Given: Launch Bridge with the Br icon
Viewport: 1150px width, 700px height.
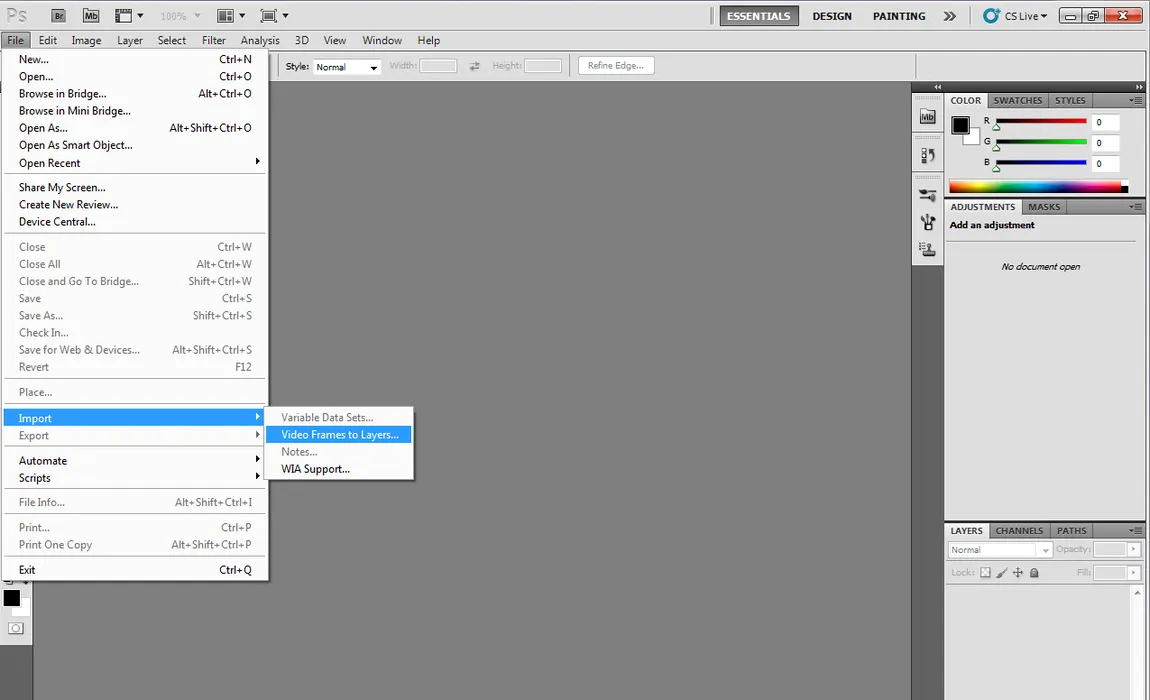Looking at the screenshot, I should click(x=58, y=15).
